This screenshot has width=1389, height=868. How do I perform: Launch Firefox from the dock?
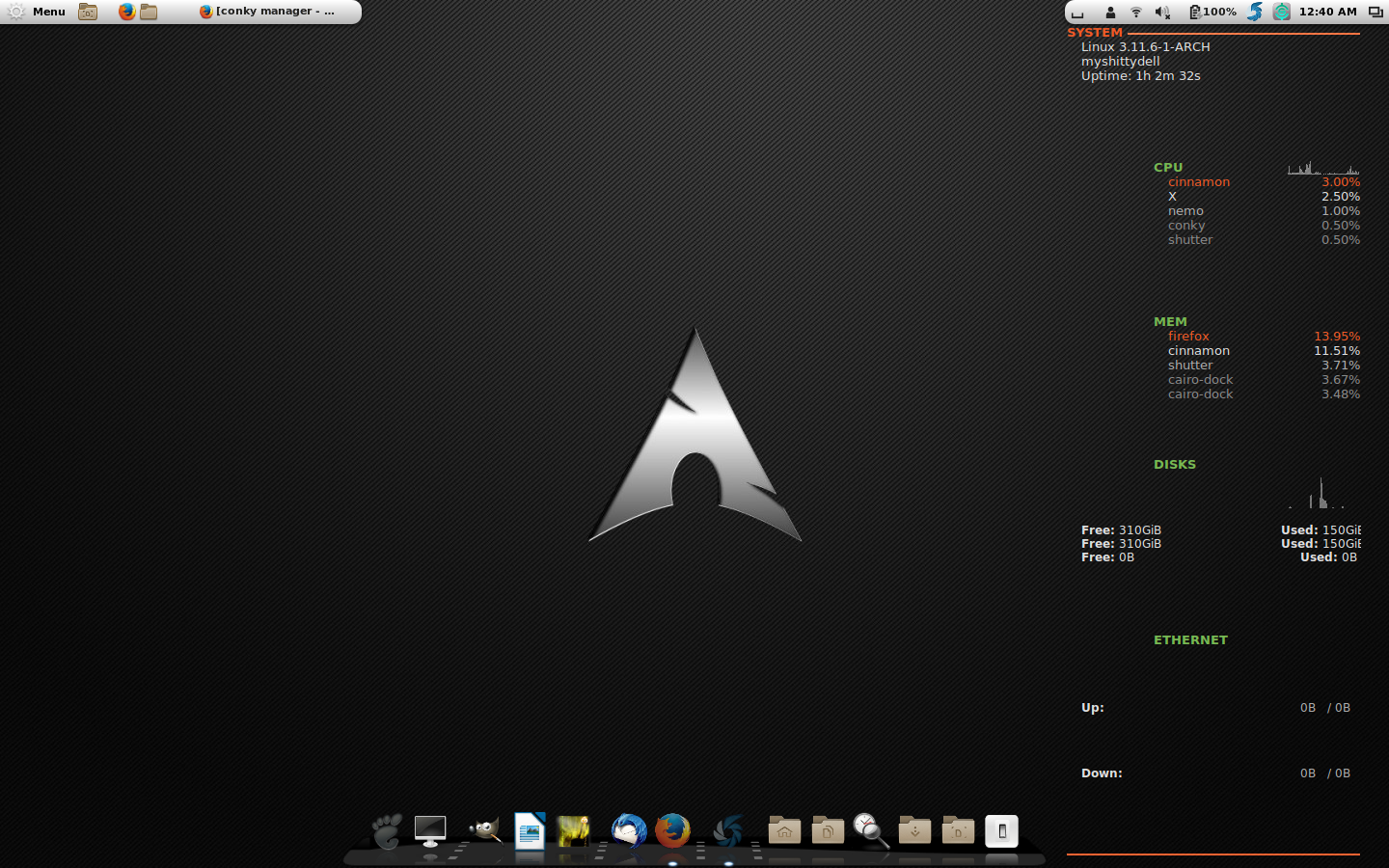point(672,830)
